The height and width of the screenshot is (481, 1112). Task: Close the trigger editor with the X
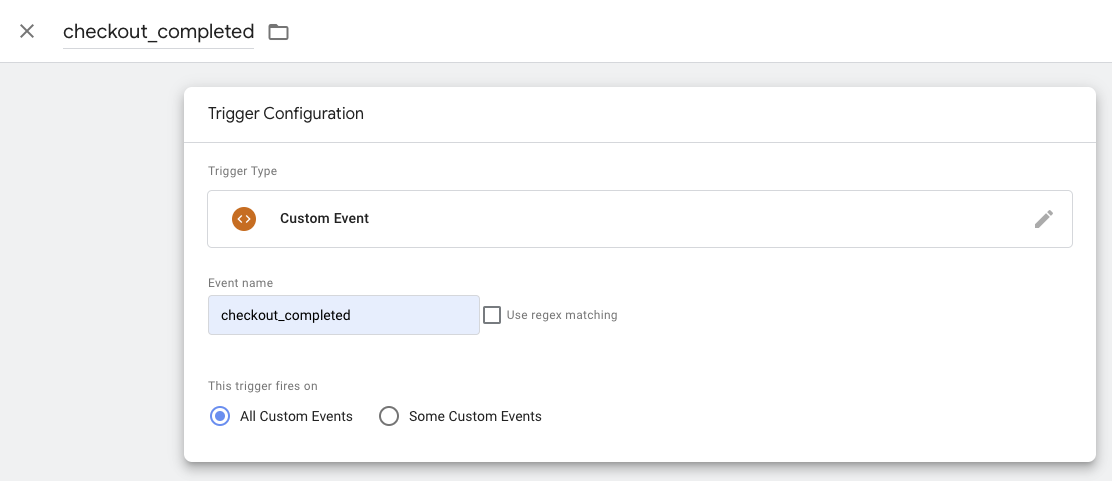[x=27, y=31]
